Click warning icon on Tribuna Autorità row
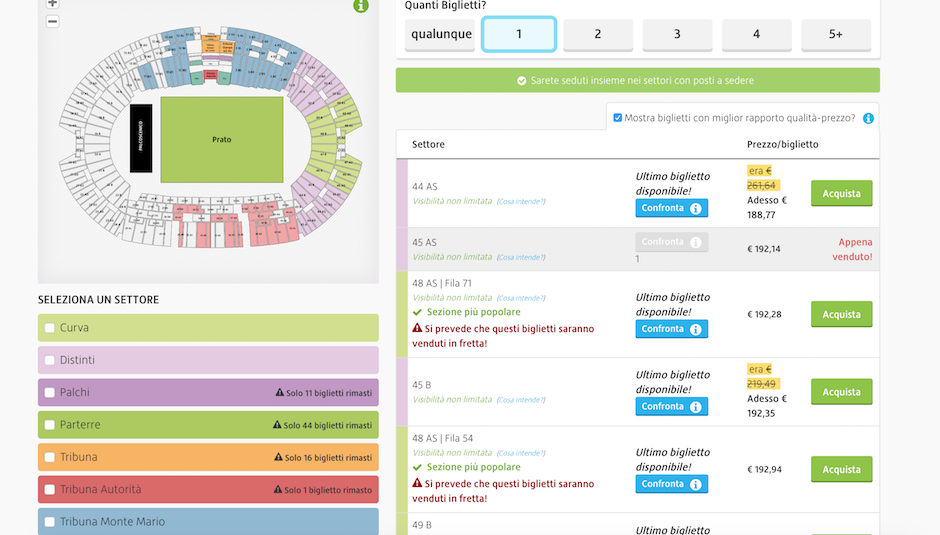Screen dimensions: 940x535 (278, 489)
